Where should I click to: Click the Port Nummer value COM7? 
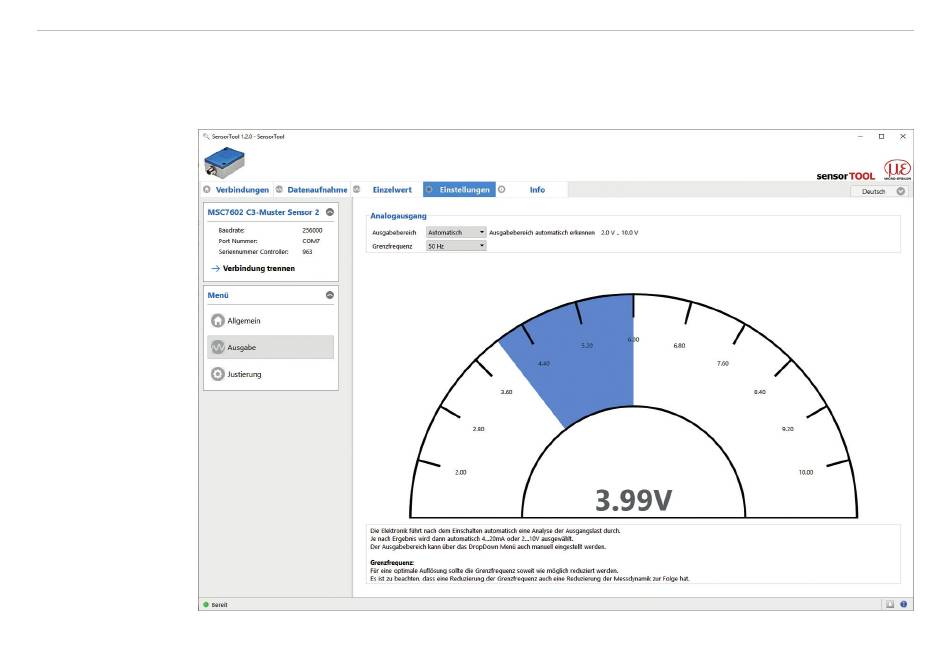click(311, 240)
